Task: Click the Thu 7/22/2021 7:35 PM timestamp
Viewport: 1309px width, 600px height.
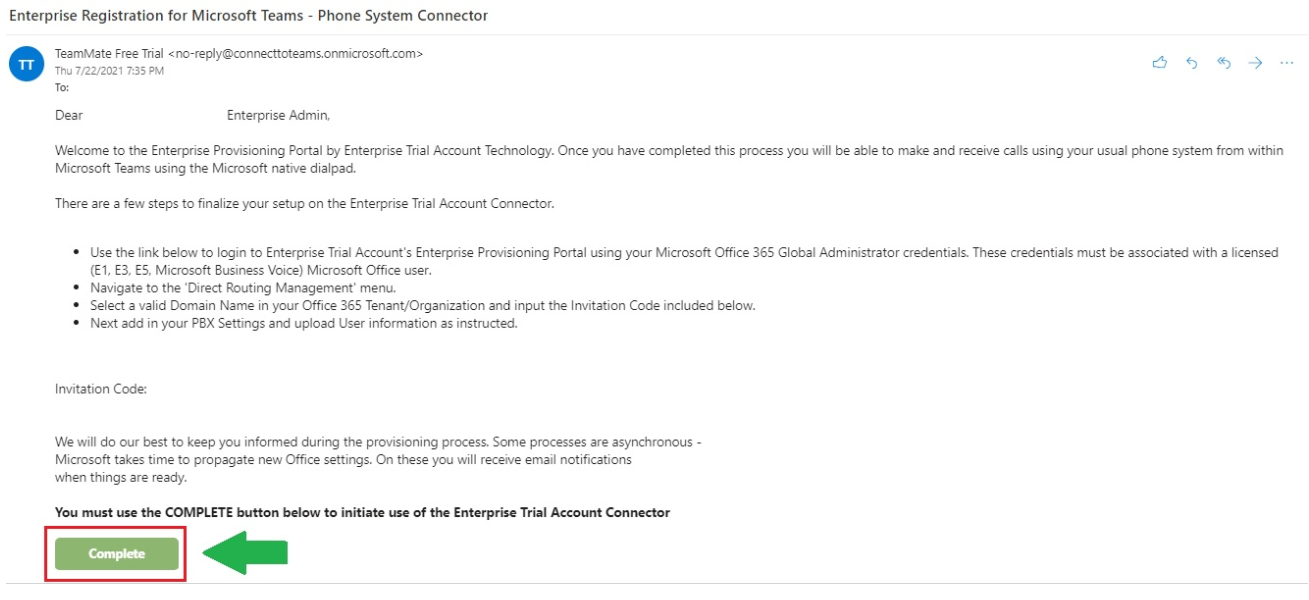Action: (109, 71)
